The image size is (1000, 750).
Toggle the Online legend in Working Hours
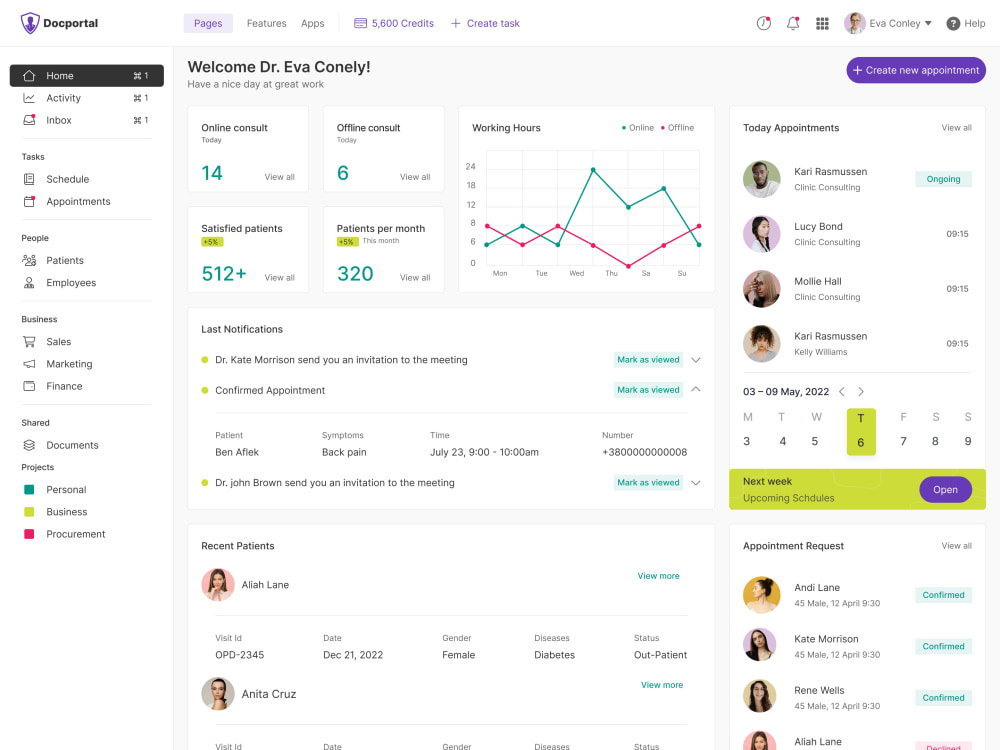638,128
